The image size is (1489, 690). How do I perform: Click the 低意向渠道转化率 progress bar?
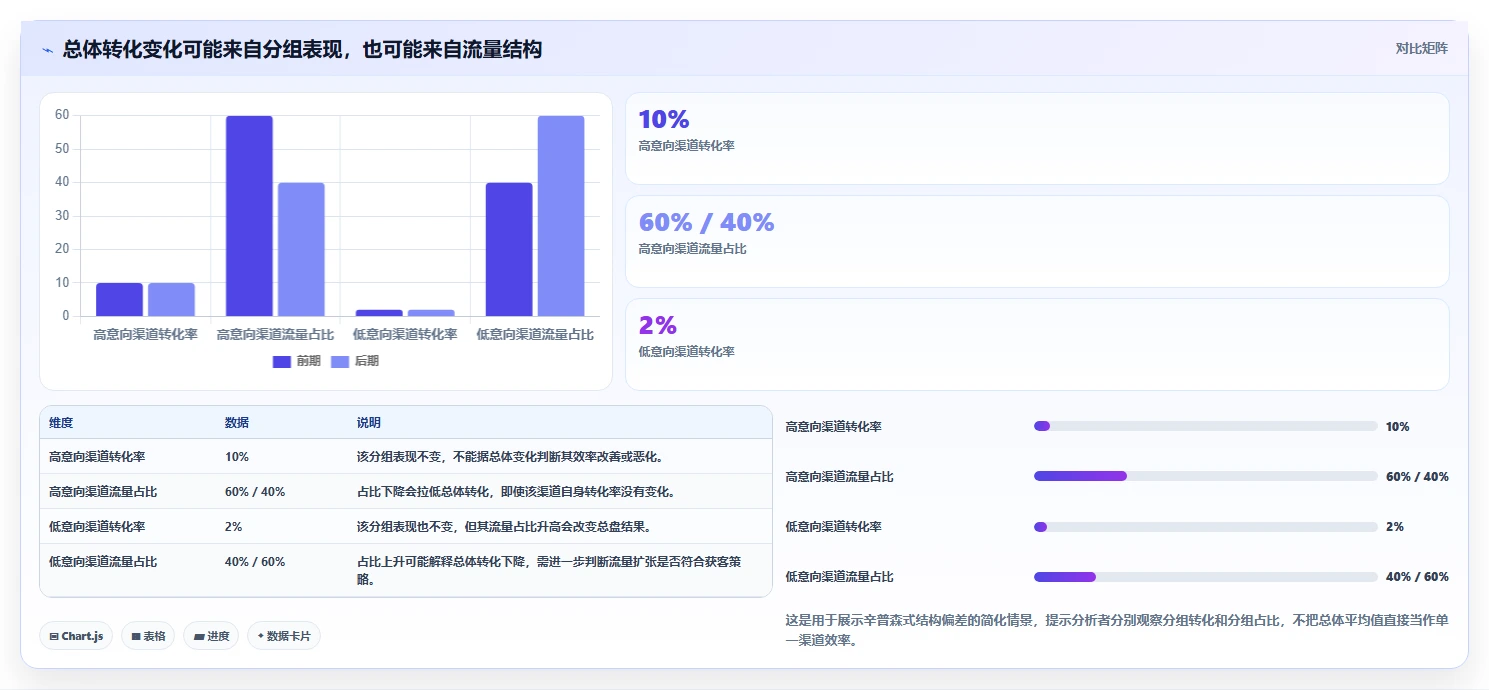pos(1205,526)
